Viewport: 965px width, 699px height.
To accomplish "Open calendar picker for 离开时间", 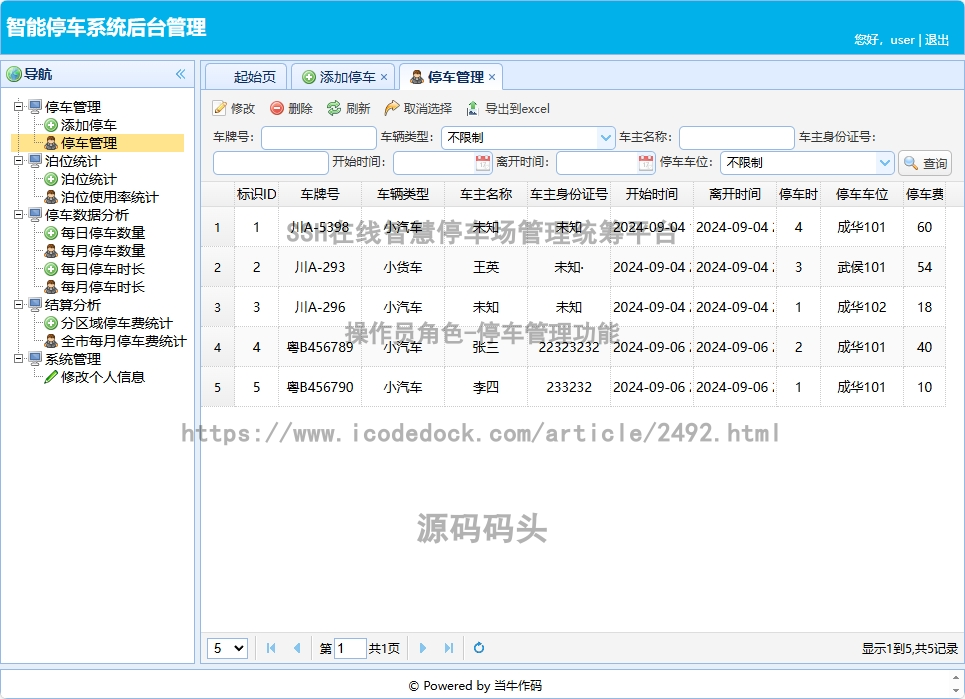I will point(646,162).
